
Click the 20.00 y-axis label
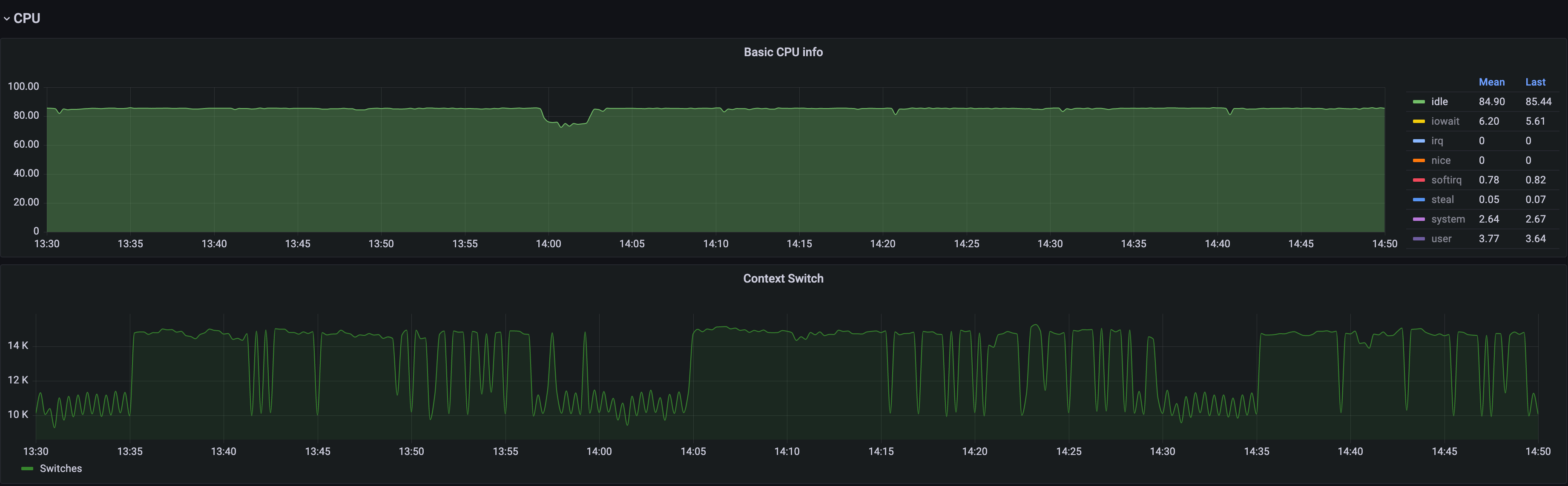[x=26, y=202]
